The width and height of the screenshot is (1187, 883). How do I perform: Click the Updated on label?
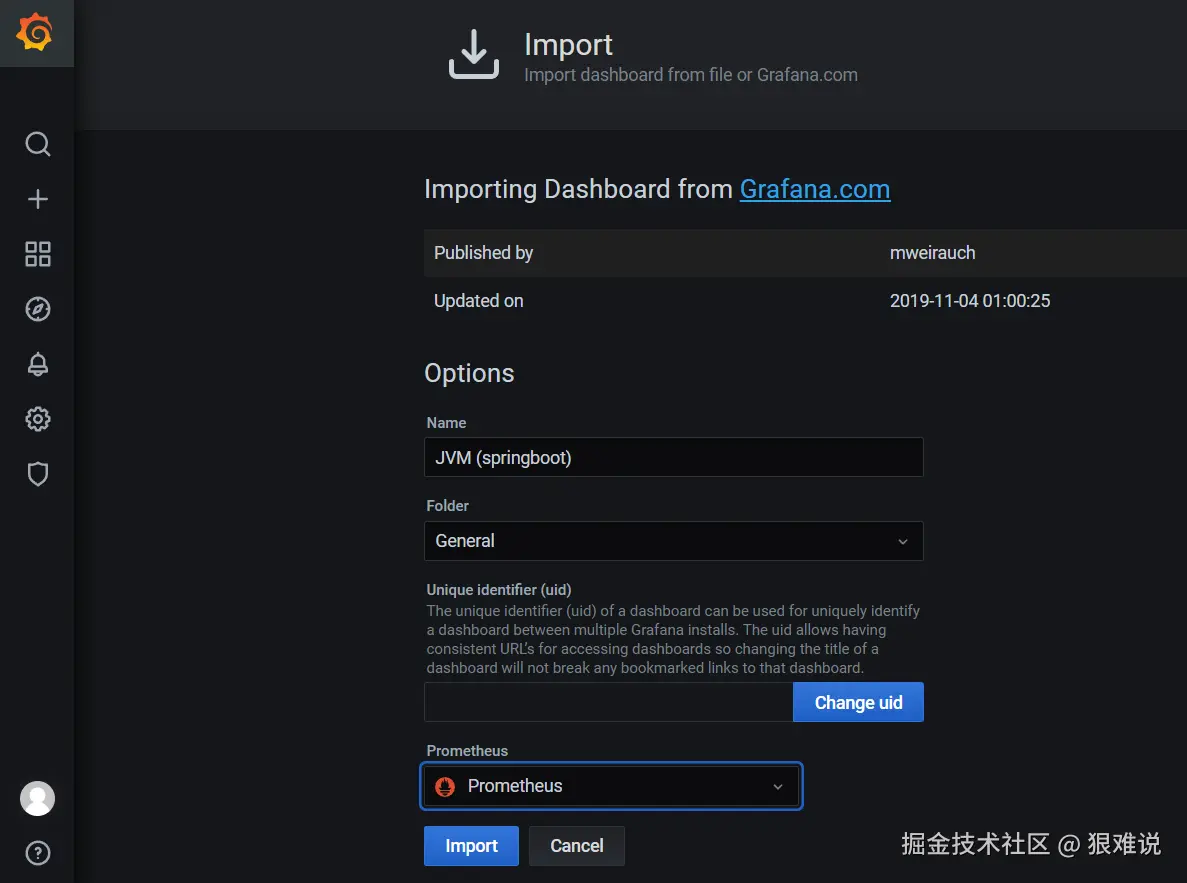coord(478,301)
